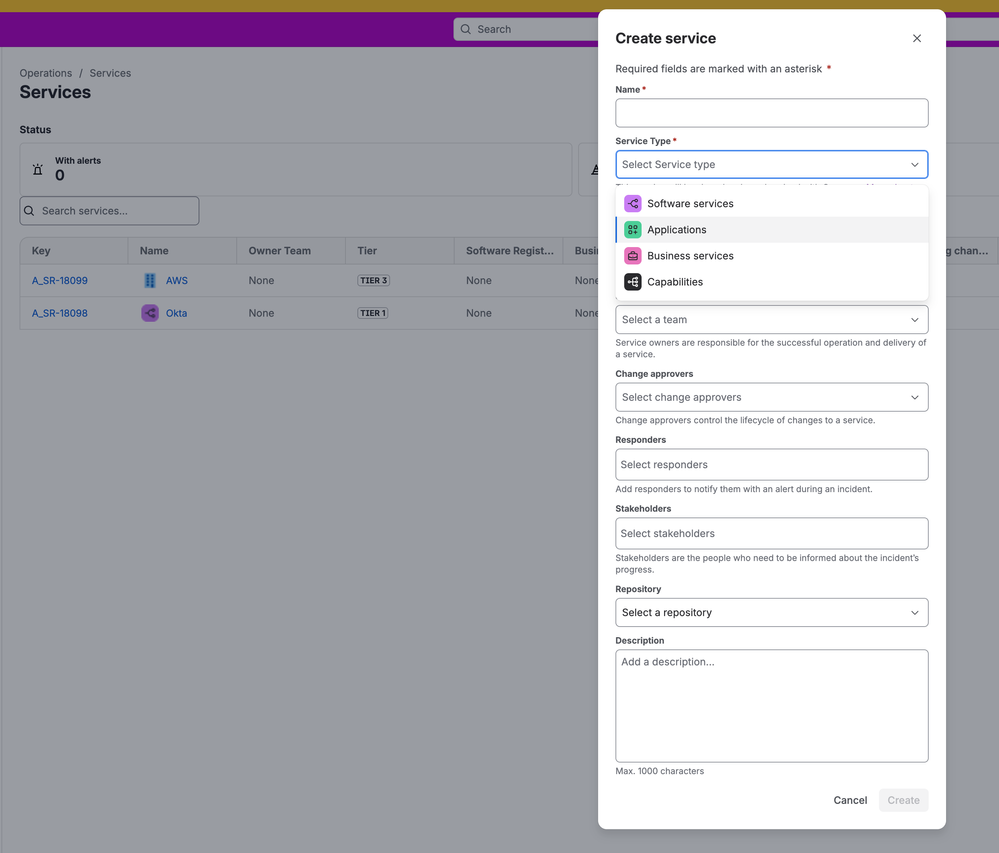Go to Operations in the breadcrumb
999x853 pixels.
click(x=46, y=73)
